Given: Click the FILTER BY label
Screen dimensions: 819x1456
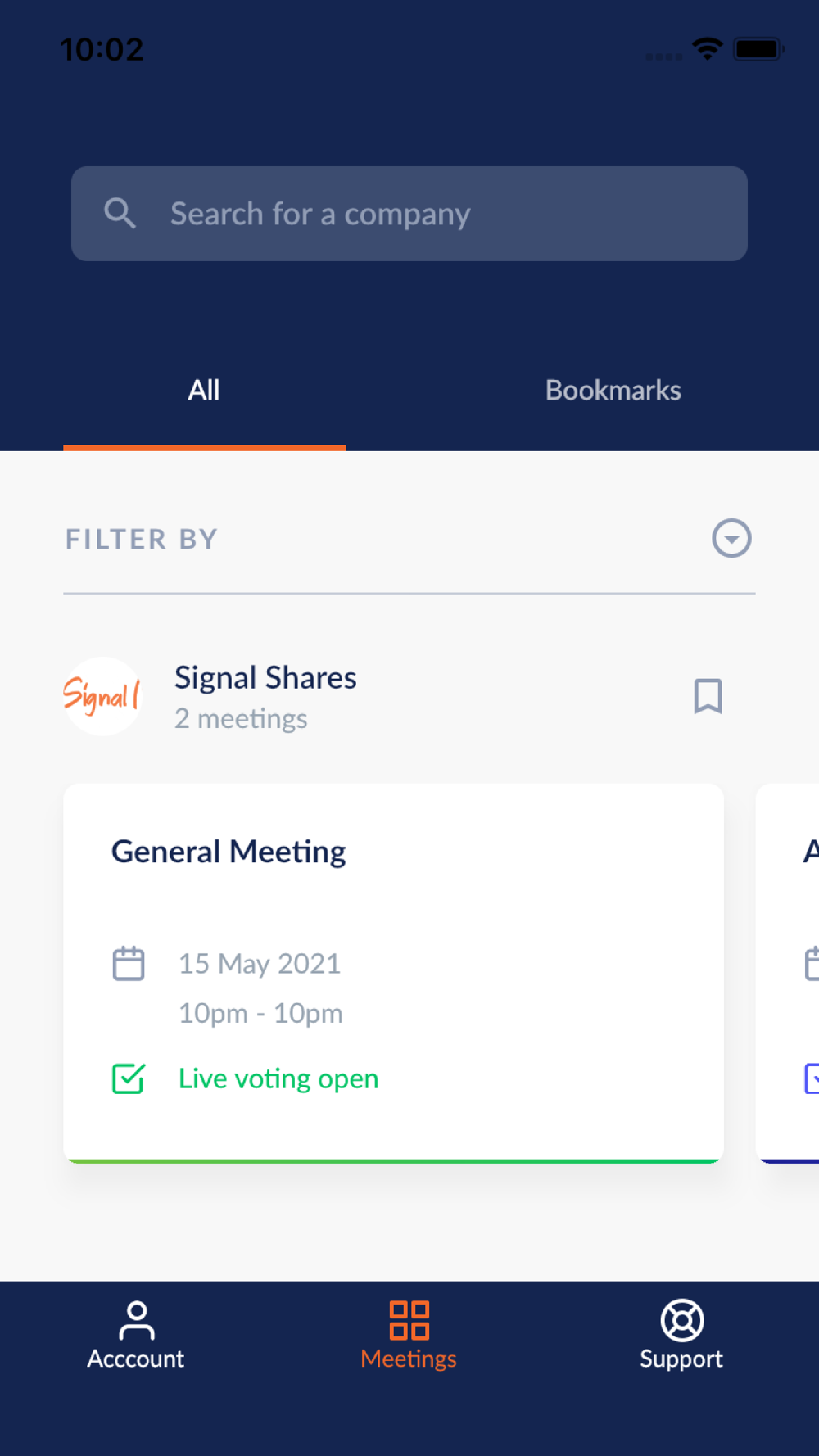Looking at the screenshot, I should coord(142,540).
